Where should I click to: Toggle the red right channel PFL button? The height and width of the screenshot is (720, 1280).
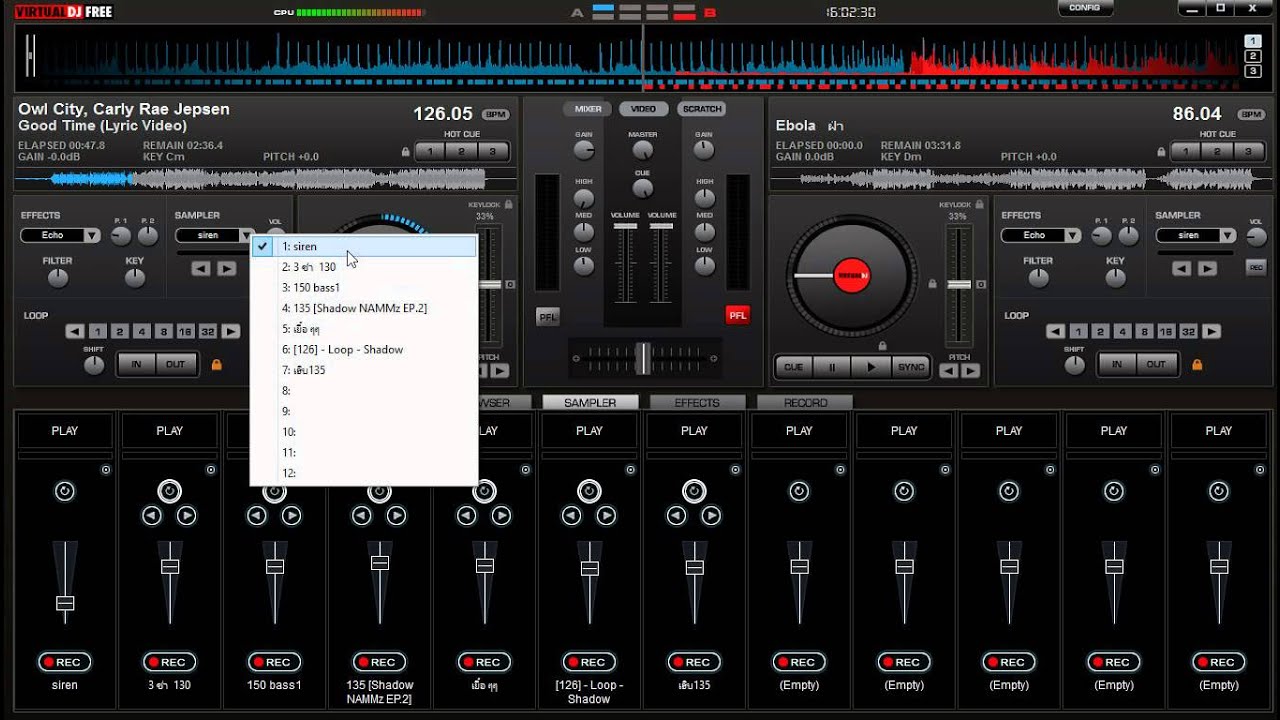click(737, 316)
